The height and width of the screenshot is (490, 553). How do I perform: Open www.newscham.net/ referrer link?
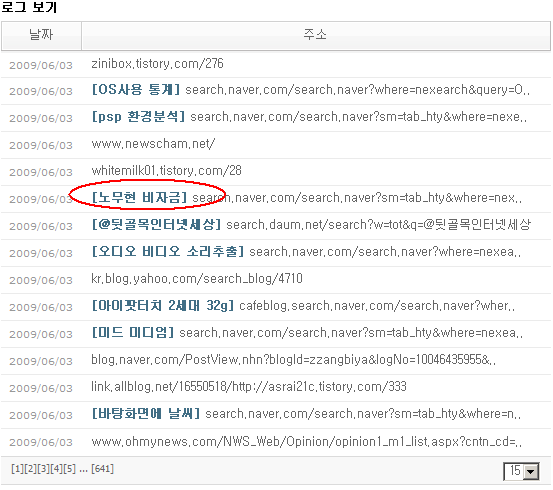pos(153,144)
